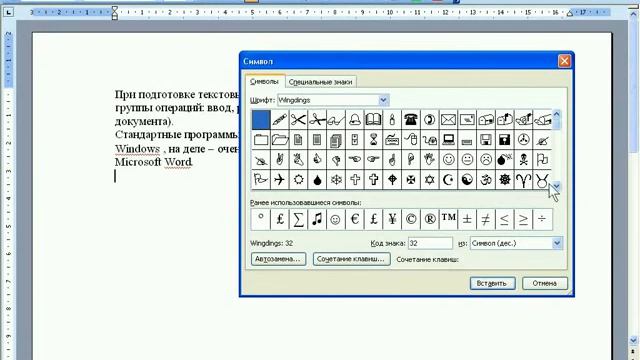Choose the computer mouse symbol

[x=411, y=140]
